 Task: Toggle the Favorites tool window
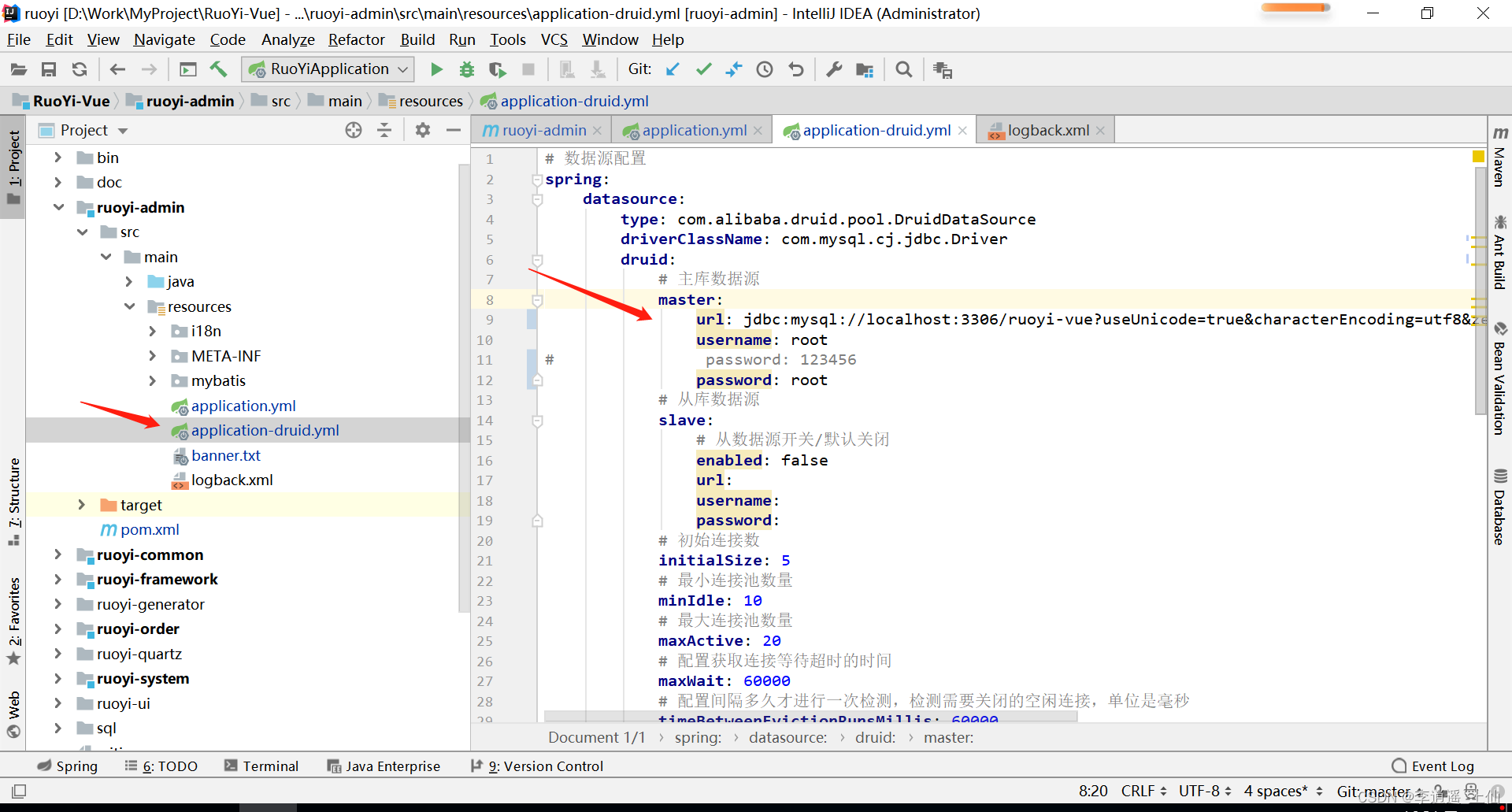tap(14, 621)
